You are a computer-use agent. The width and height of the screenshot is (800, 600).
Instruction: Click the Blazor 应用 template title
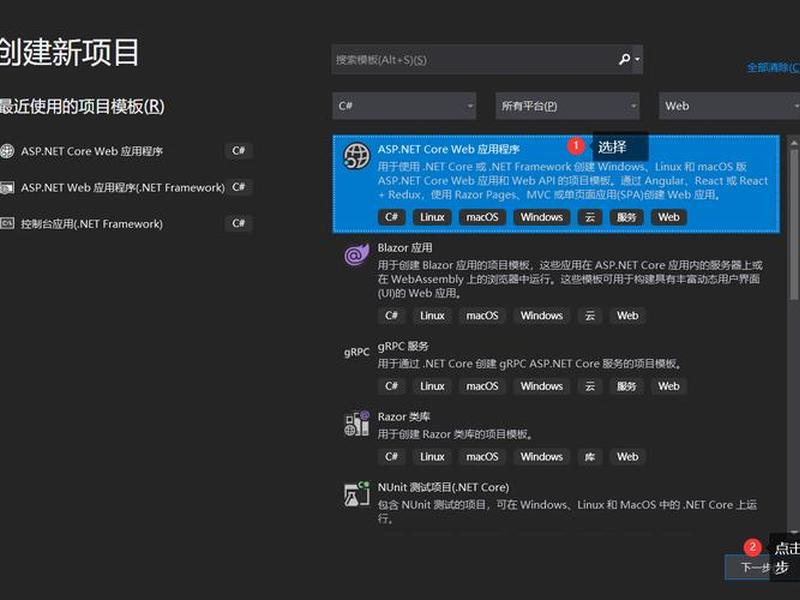(405, 247)
